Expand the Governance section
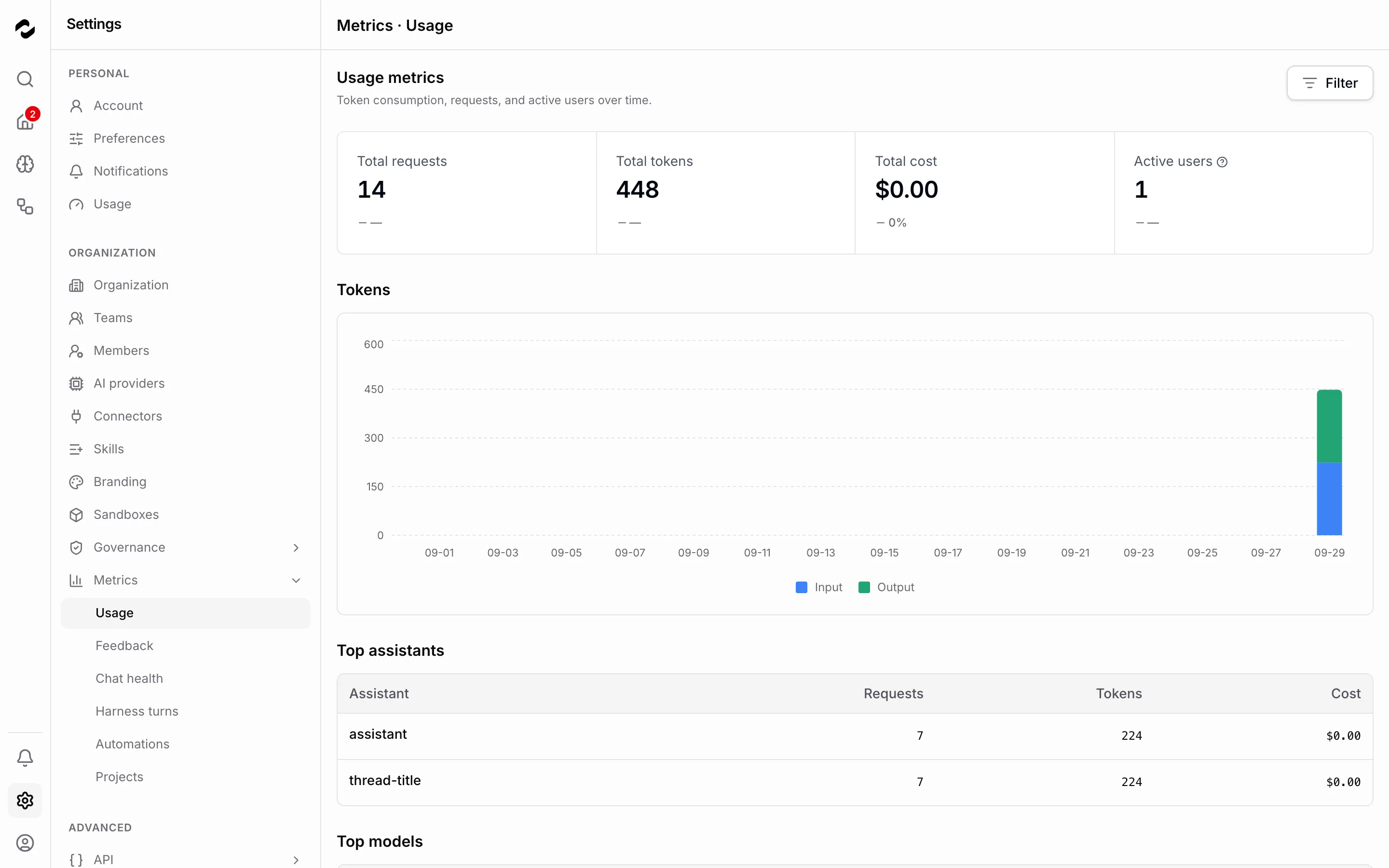Screen dimensions: 1389x868 point(185,547)
